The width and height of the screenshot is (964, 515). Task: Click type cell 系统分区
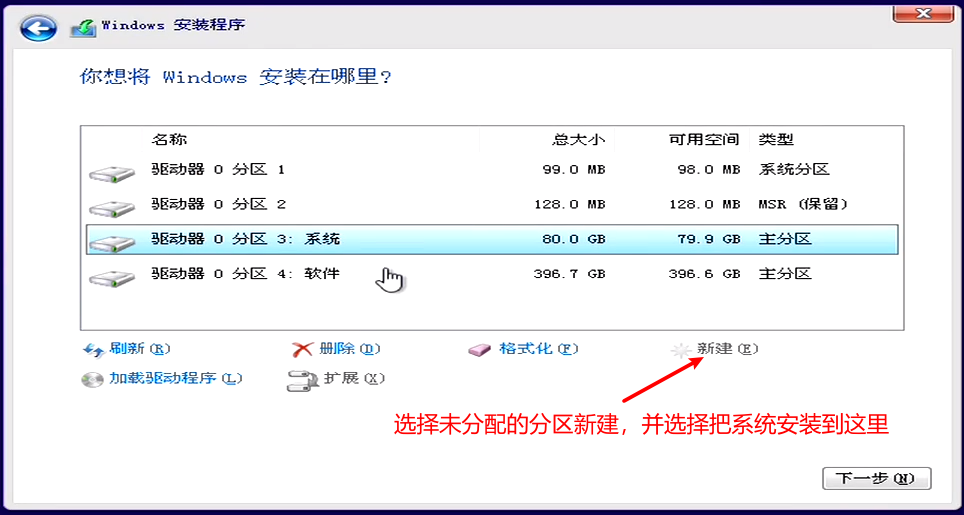[794, 170]
